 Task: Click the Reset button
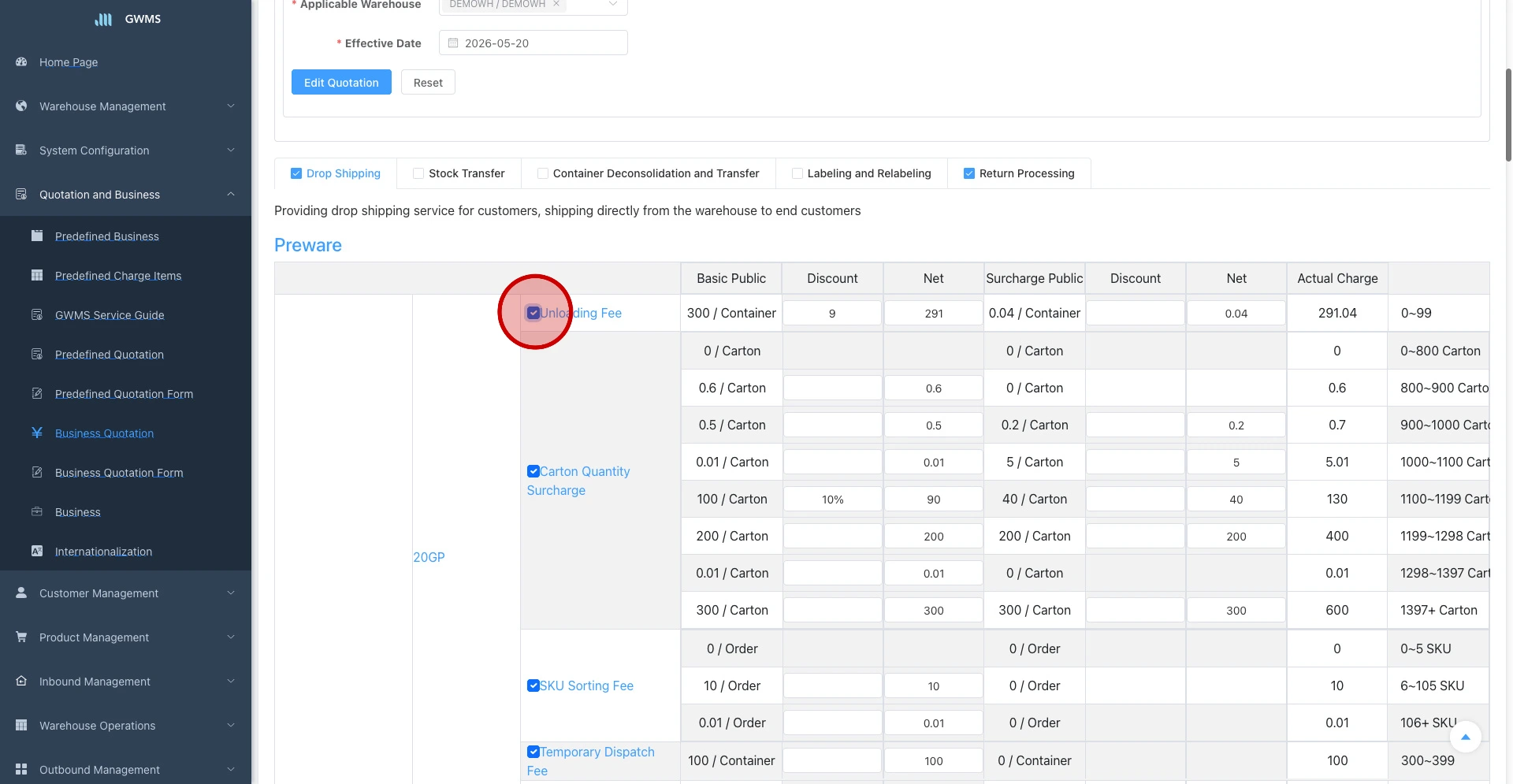pyautogui.click(x=428, y=82)
